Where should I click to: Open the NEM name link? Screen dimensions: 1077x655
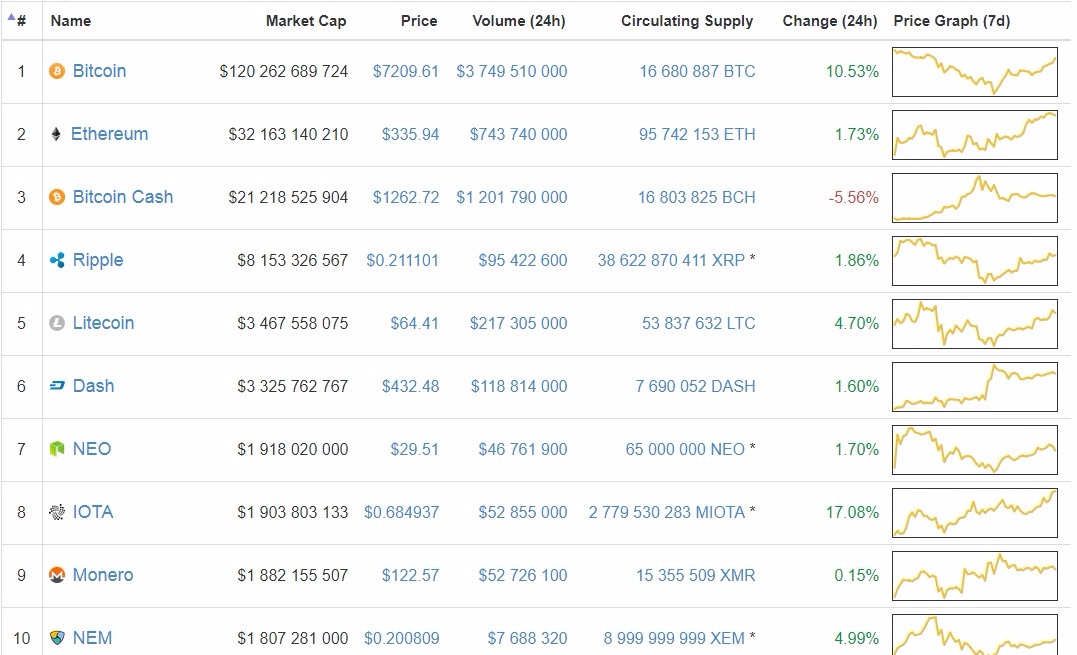click(92, 638)
